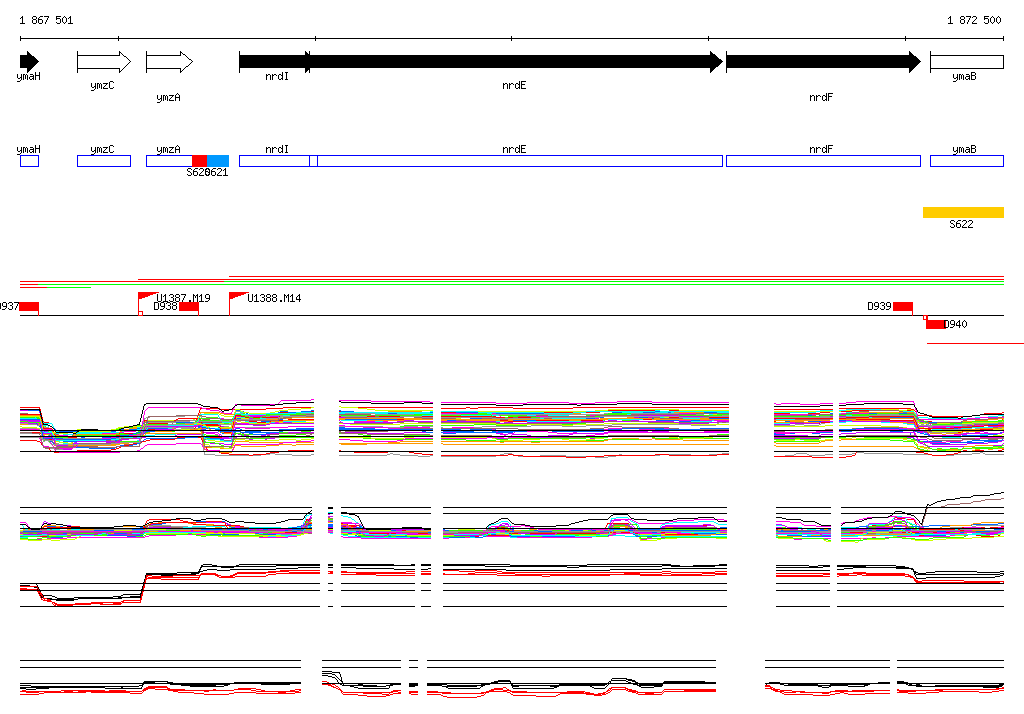1024x714 pixels.
Task: Select the red D938 terminator block
Action: [189, 307]
